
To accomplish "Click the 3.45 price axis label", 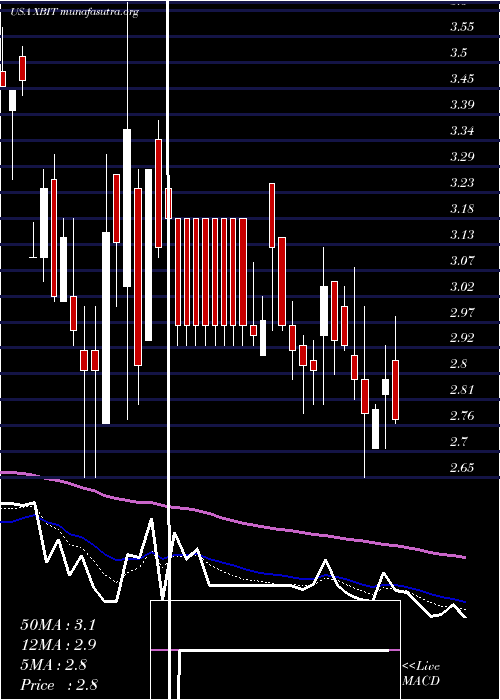I will point(462,79).
